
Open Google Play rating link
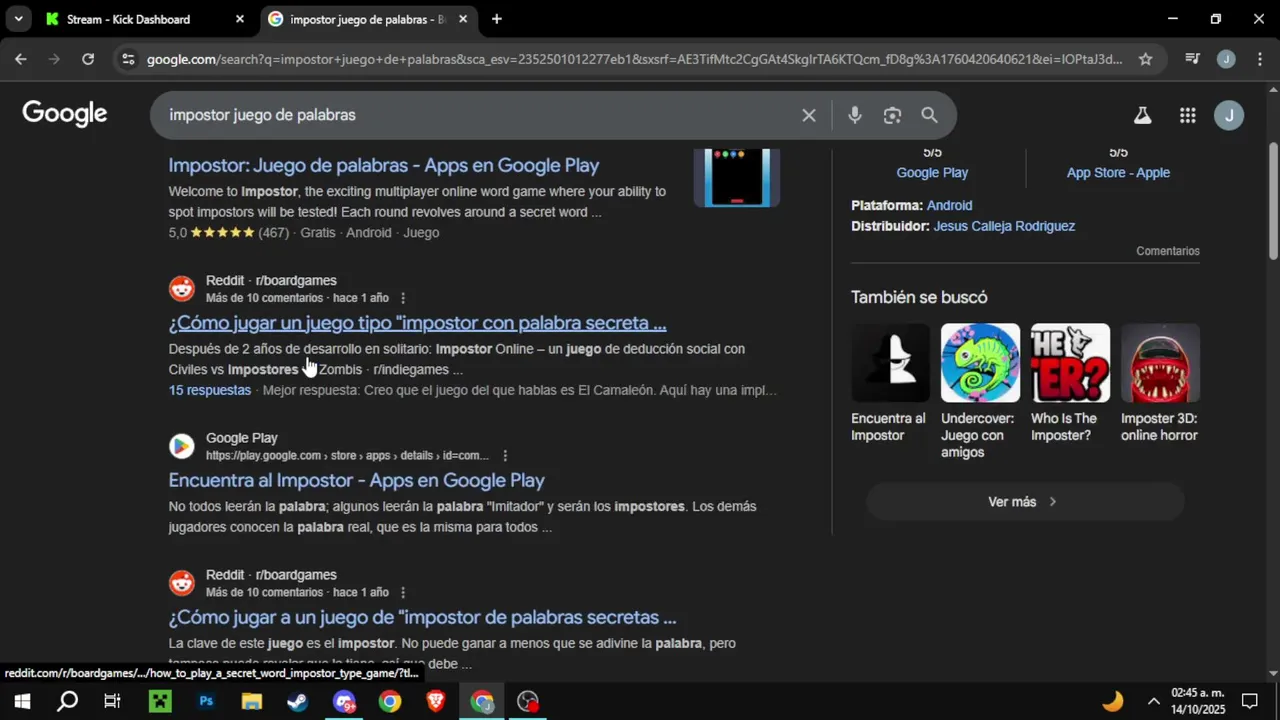coord(932,172)
